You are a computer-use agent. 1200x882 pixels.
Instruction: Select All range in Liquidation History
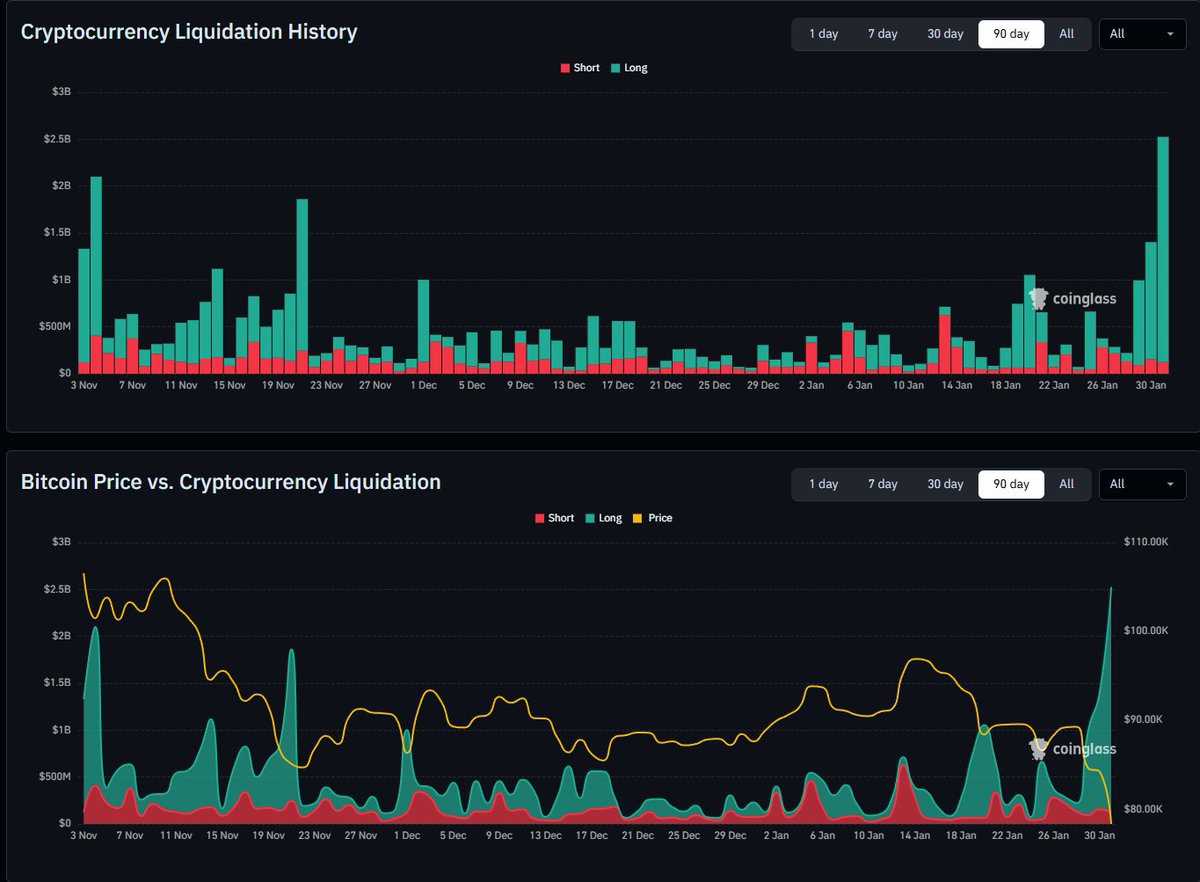(x=1067, y=34)
